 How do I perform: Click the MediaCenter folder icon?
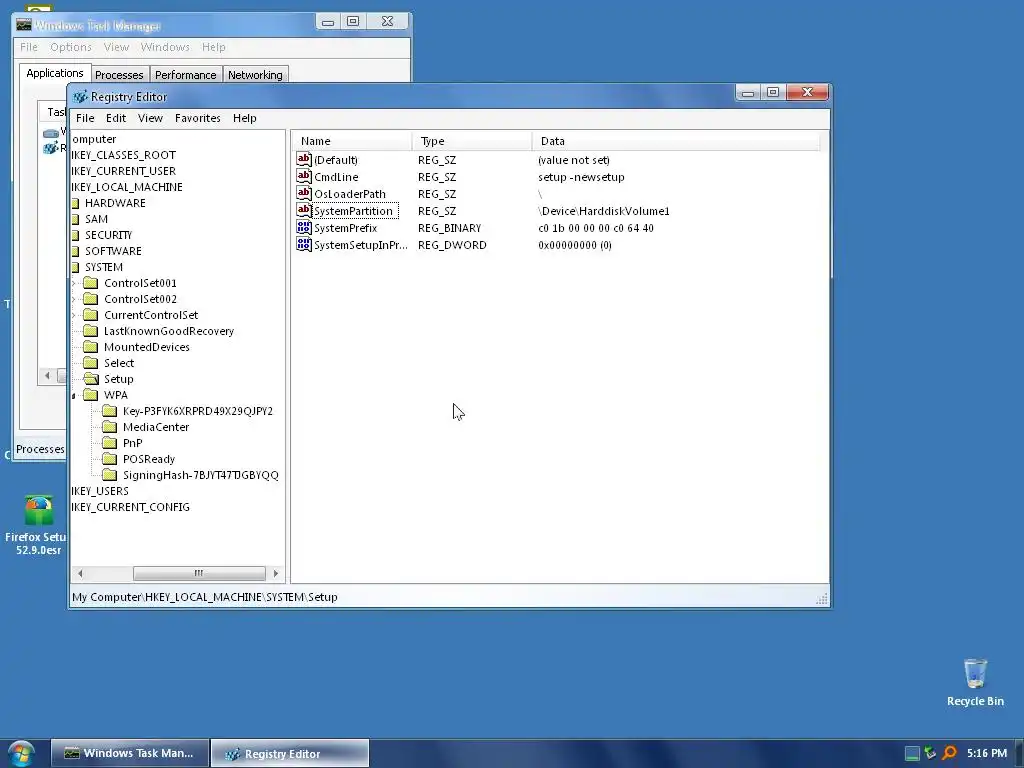pos(110,427)
